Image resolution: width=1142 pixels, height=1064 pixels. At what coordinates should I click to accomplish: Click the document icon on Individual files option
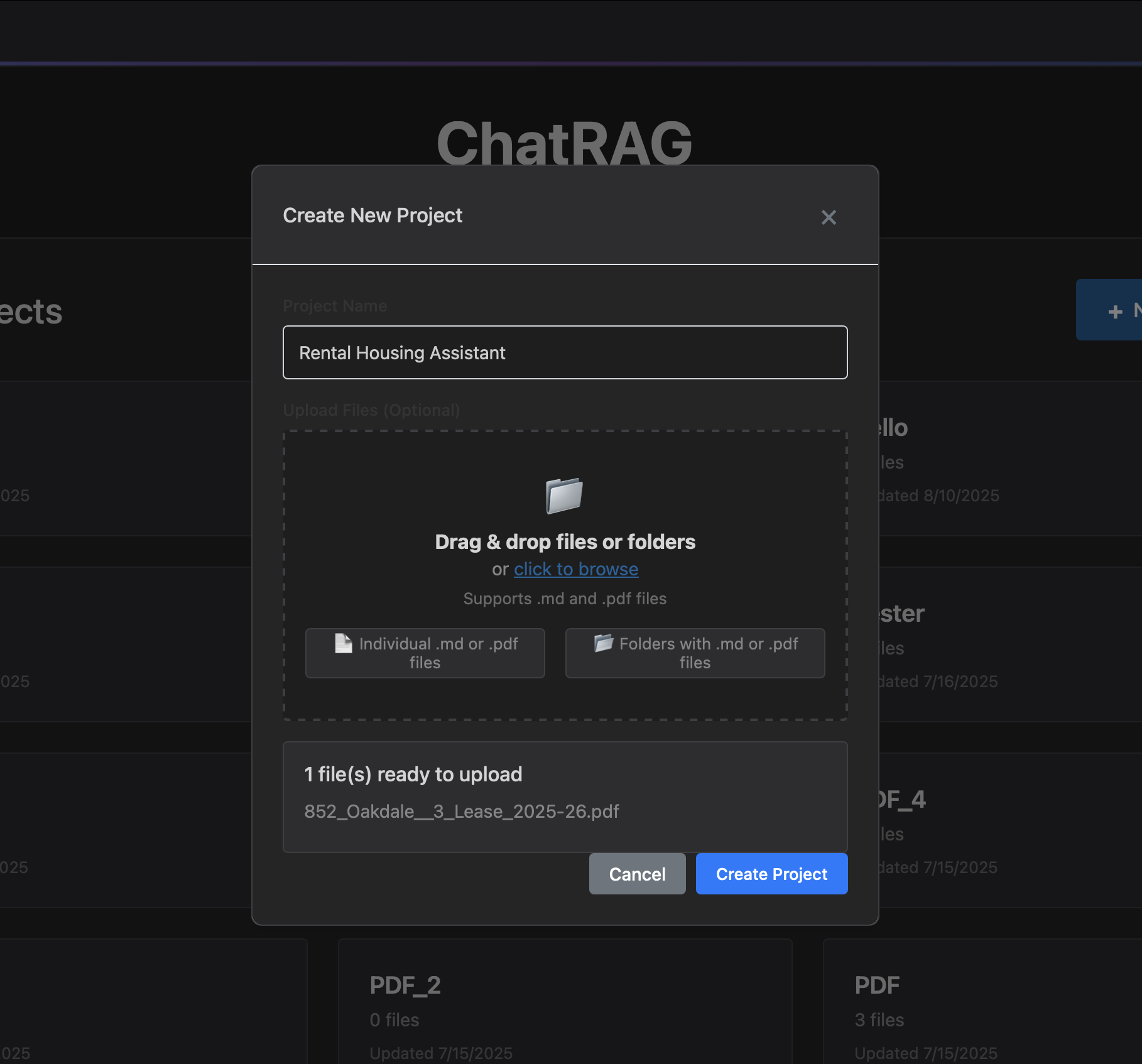coord(342,644)
